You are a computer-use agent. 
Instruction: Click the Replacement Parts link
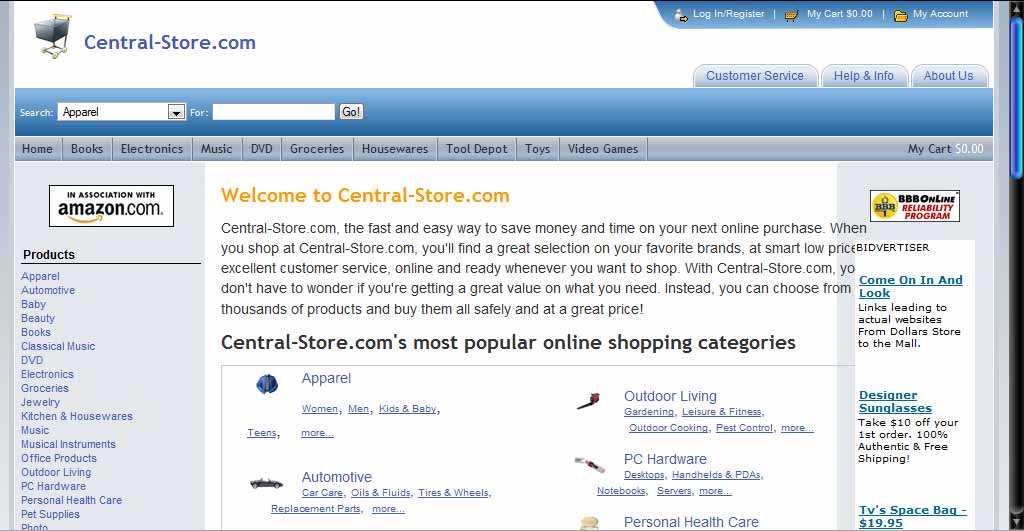(x=316, y=509)
